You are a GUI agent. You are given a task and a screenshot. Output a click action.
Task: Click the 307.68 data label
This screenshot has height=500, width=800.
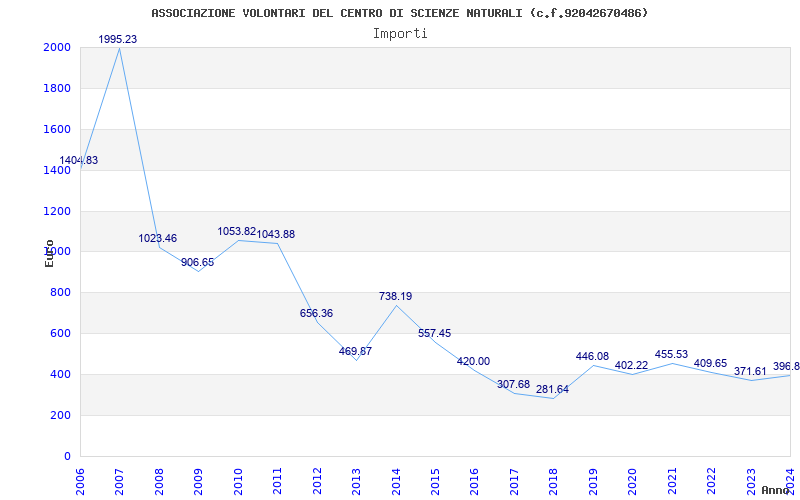pyautogui.click(x=514, y=384)
